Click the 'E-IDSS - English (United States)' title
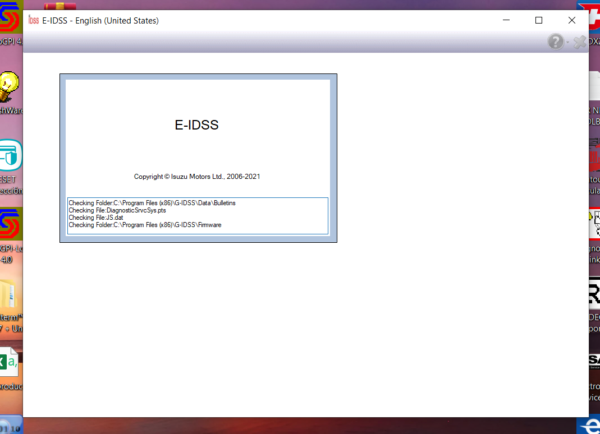Screen dimensions: 600x434 point(100,21)
